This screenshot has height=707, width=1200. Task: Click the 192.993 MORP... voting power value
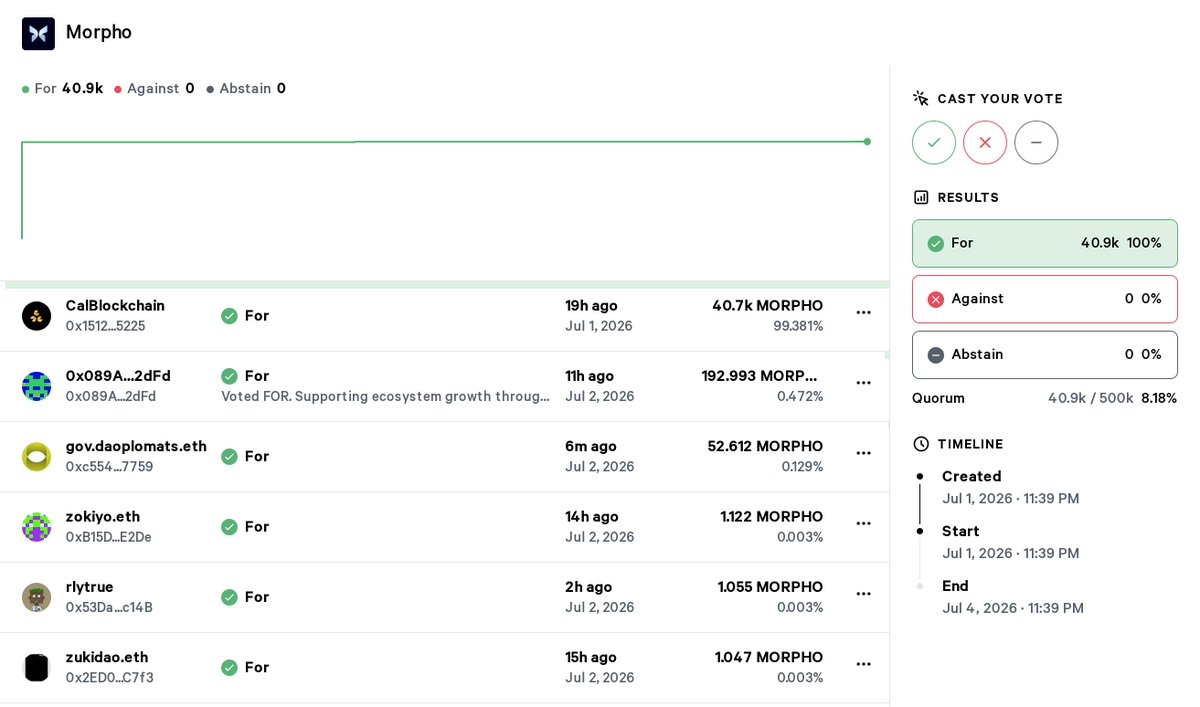(760, 376)
